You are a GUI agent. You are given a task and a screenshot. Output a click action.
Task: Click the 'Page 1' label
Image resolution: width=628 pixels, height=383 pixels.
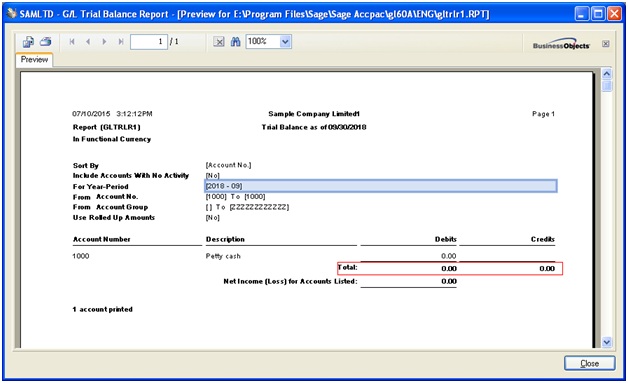click(543, 114)
